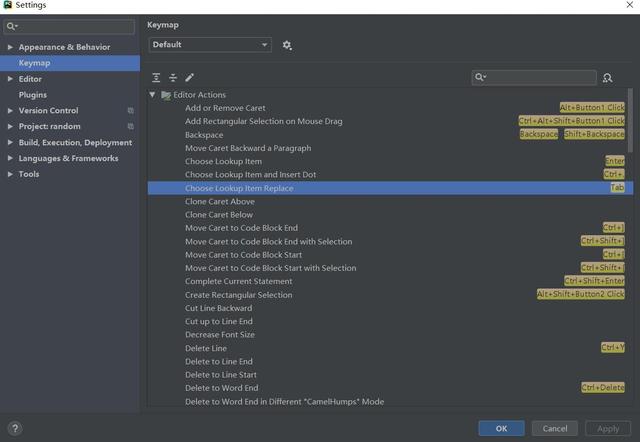Click the Cancel button
Screen dimensions: 640x442
click(555, 429)
